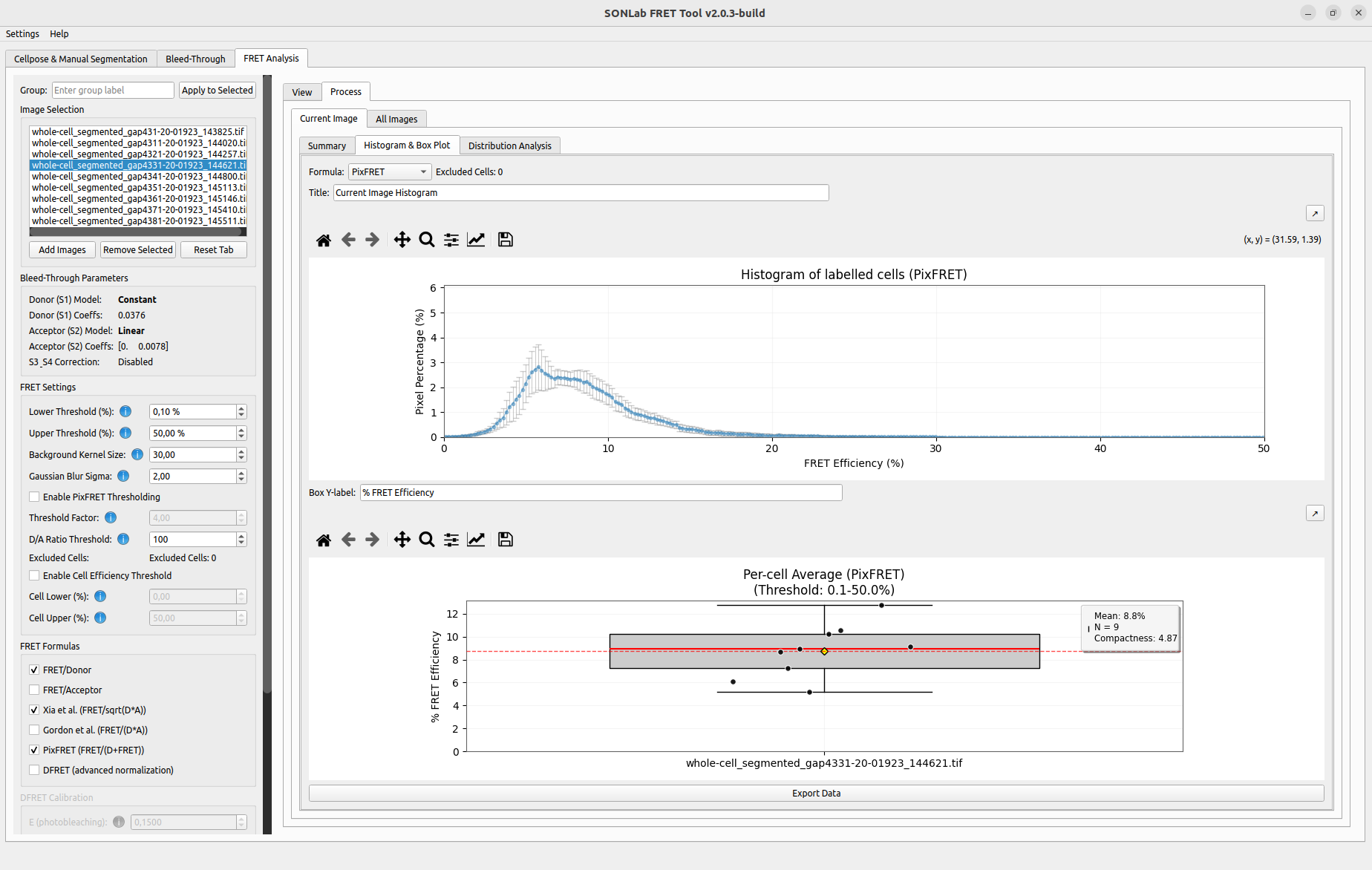Click the image list horizontal scrollbar

pyautogui.click(x=136, y=232)
